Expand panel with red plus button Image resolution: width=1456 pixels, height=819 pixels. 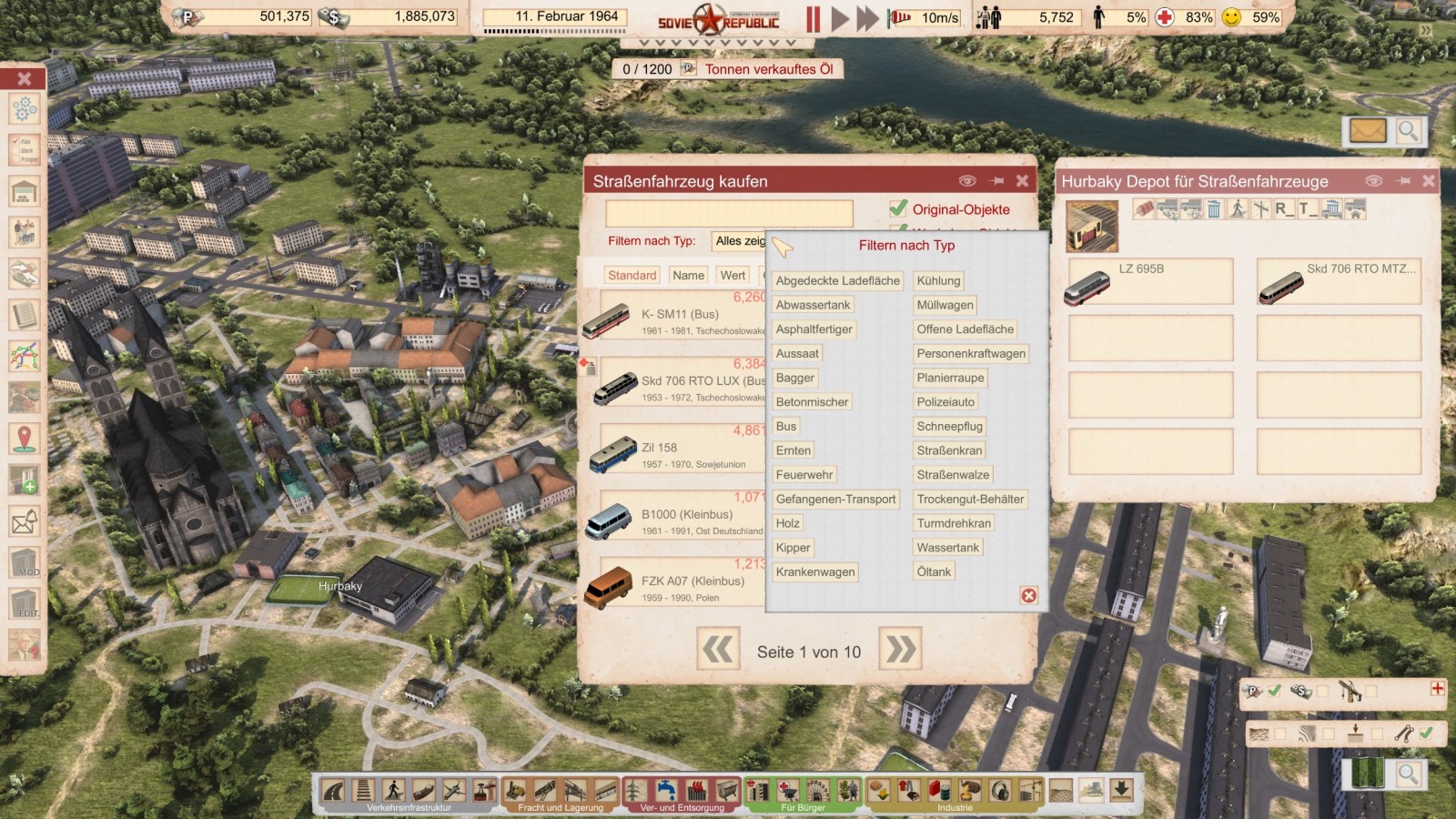click(x=1437, y=689)
